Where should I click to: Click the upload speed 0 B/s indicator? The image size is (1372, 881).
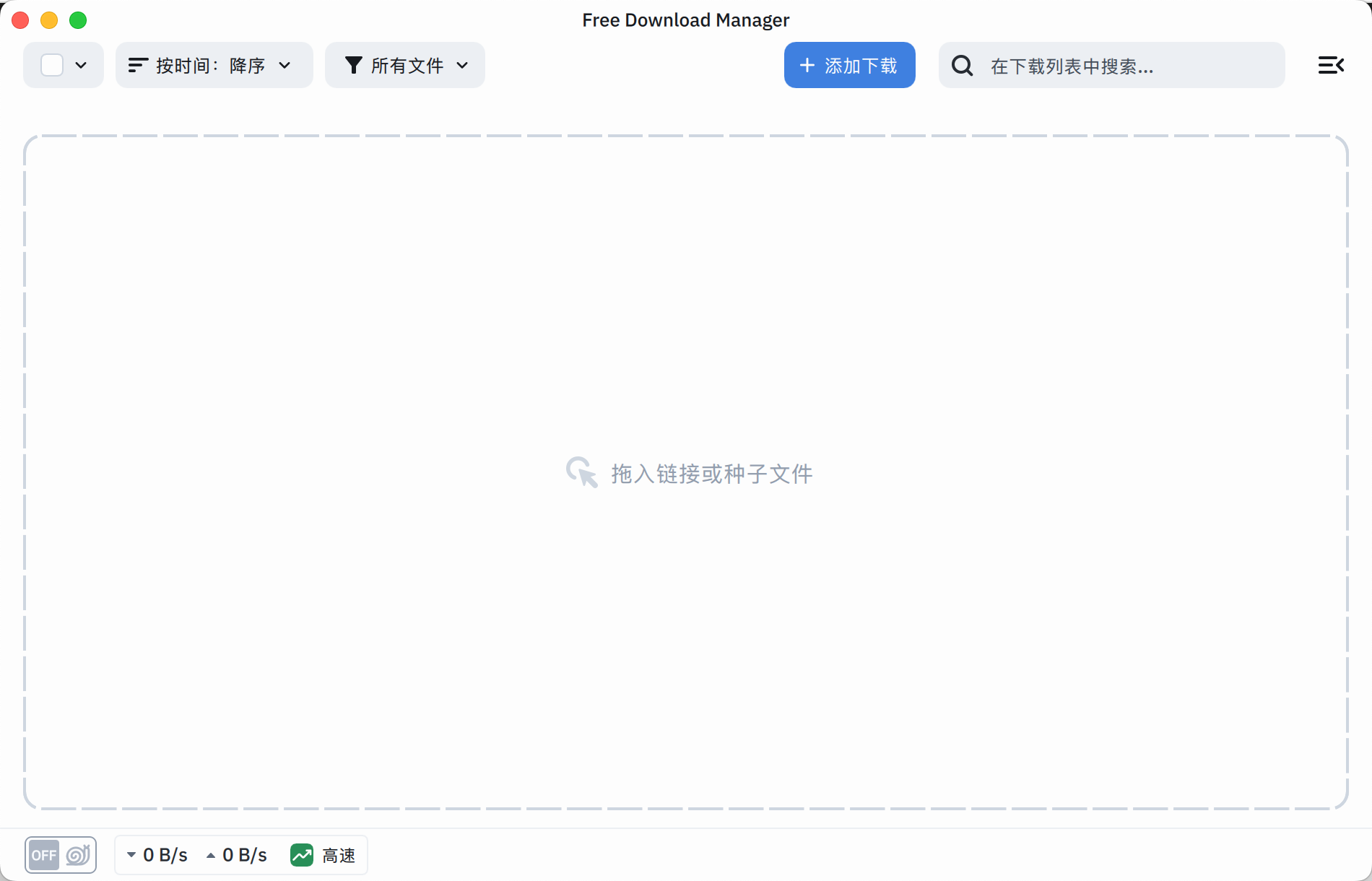[237, 855]
